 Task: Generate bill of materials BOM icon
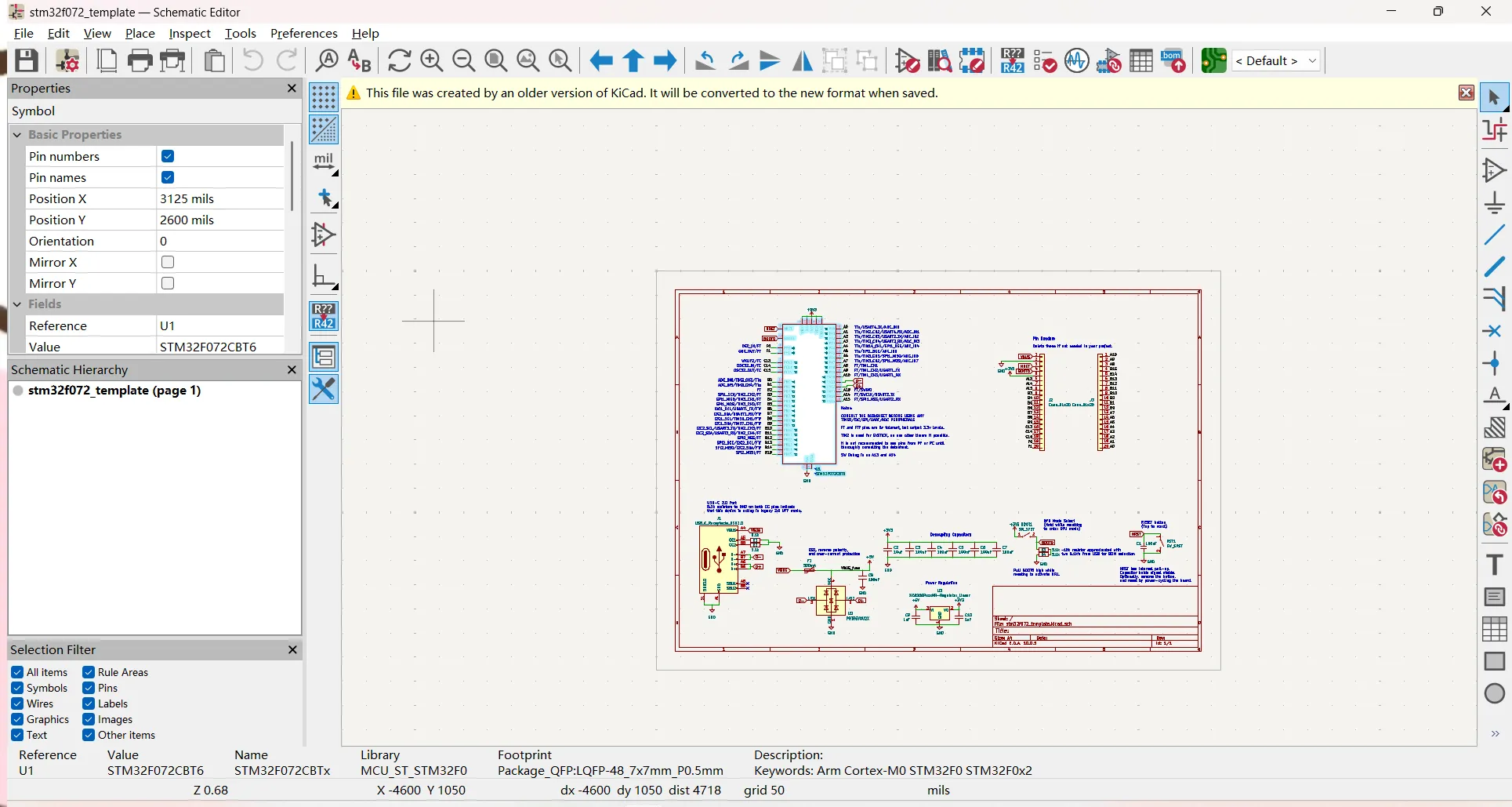coord(1173,60)
